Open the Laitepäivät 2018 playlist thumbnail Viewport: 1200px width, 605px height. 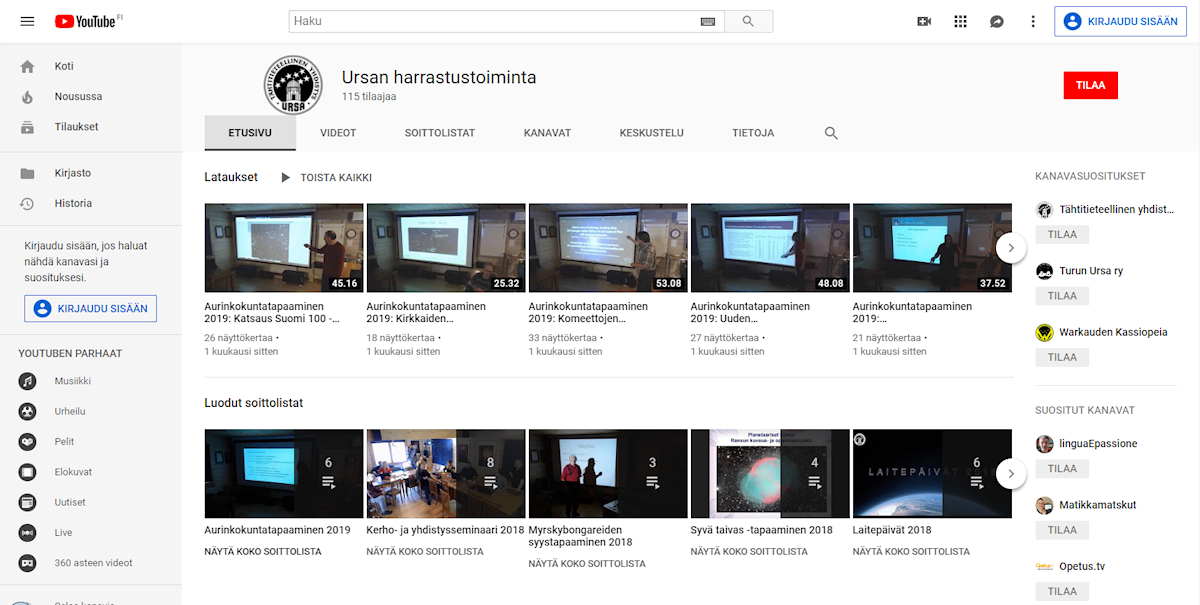point(931,473)
